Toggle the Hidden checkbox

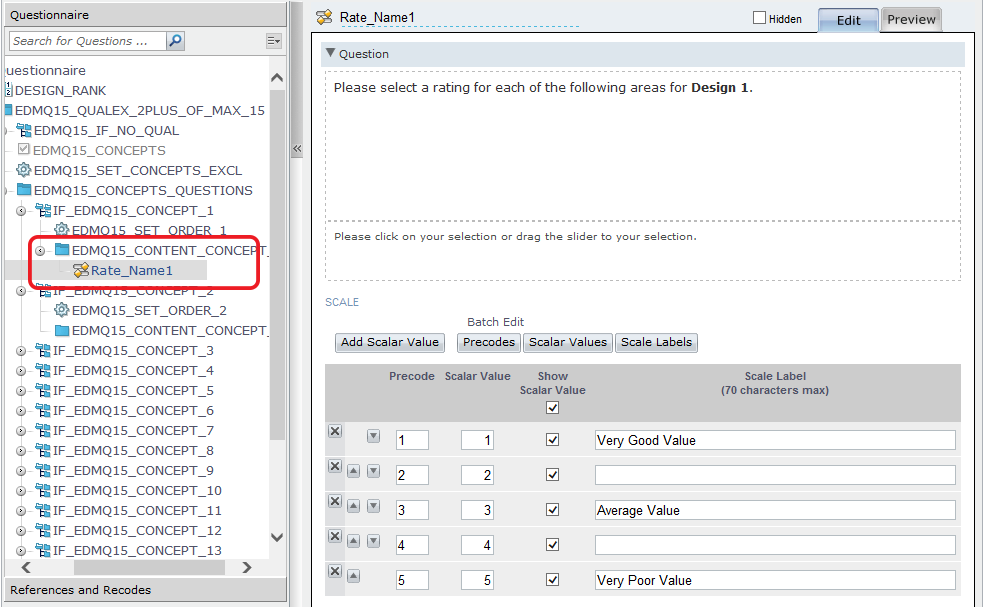click(759, 18)
